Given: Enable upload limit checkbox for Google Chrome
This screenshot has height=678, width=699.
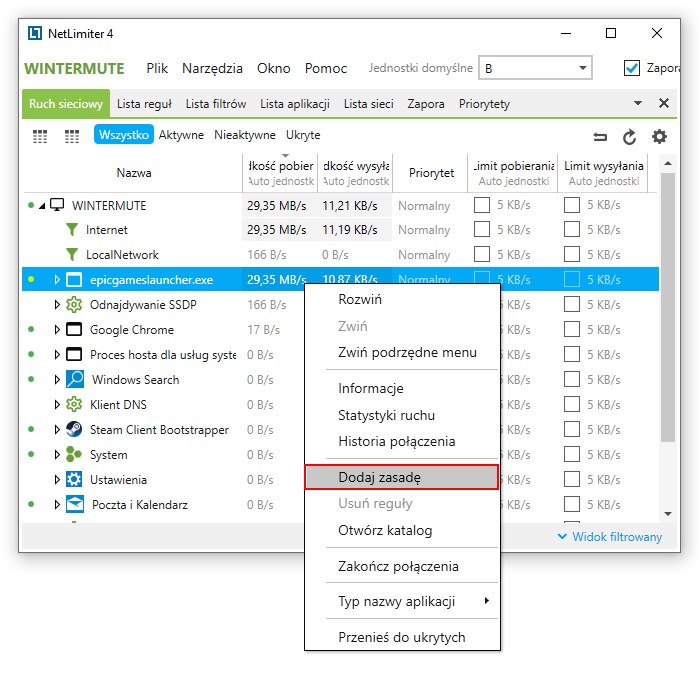Looking at the screenshot, I should click(x=572, y=329).
